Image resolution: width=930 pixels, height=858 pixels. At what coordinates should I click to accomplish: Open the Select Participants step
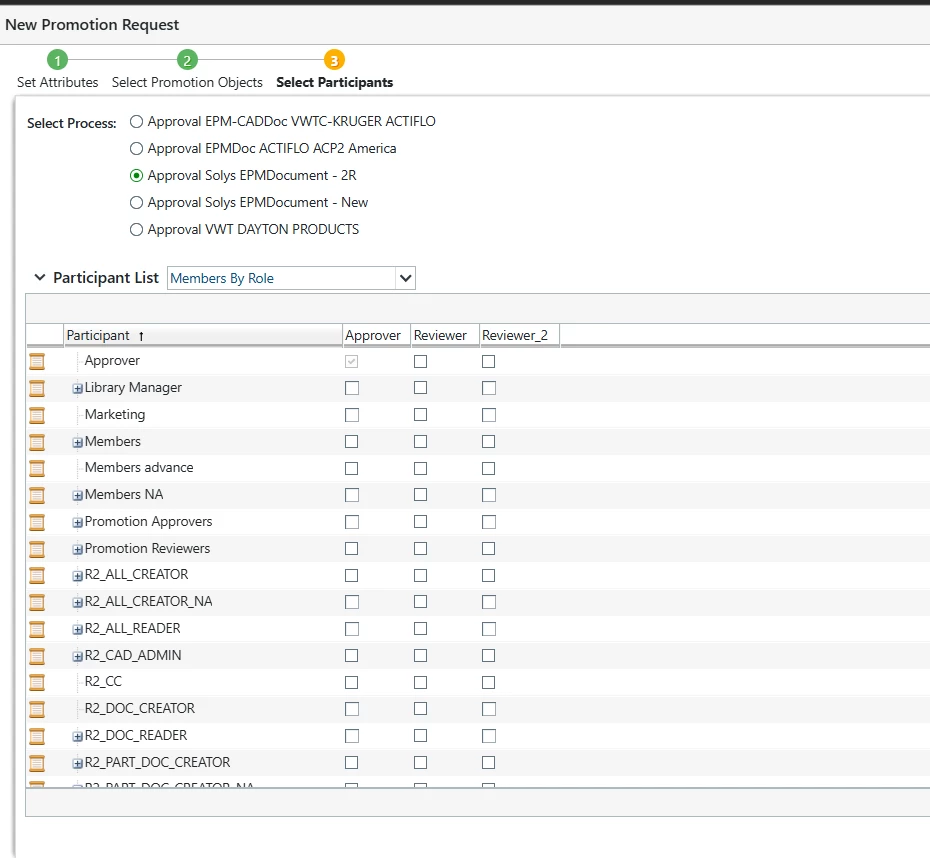[x=335, y=82]
